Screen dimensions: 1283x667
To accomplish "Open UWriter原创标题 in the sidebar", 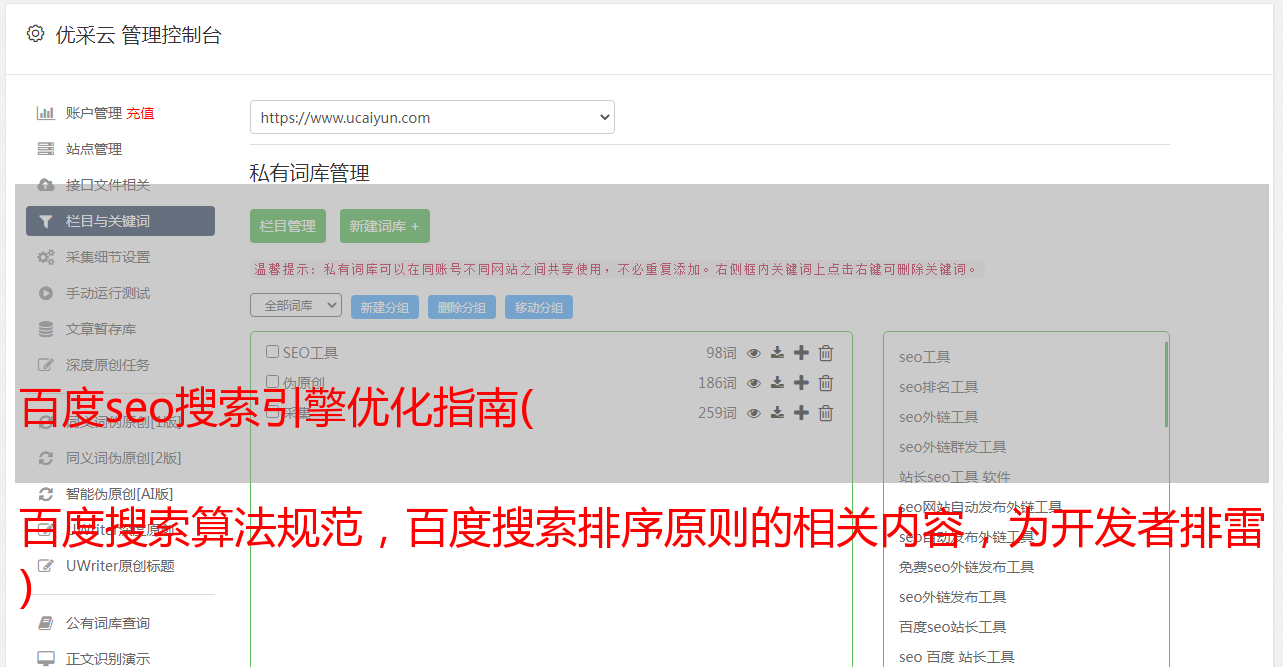I will (120, 566).
